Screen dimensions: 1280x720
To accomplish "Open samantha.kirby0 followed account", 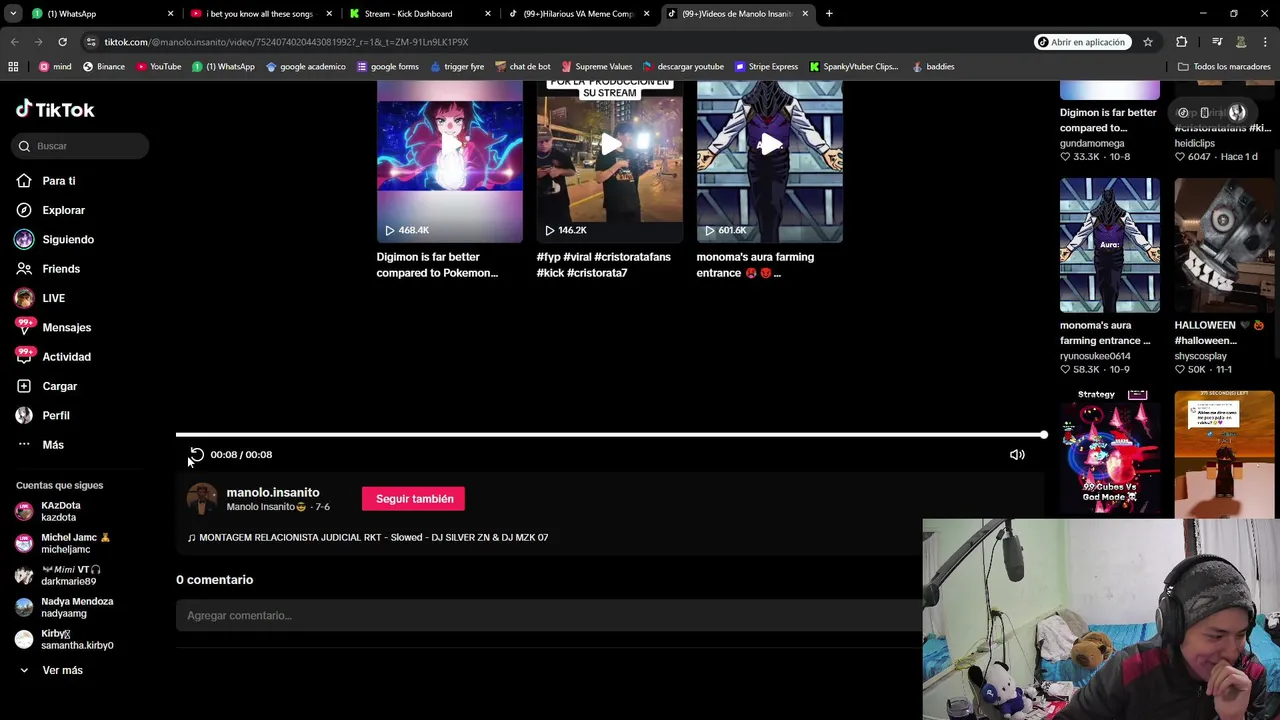I will 64,639.
